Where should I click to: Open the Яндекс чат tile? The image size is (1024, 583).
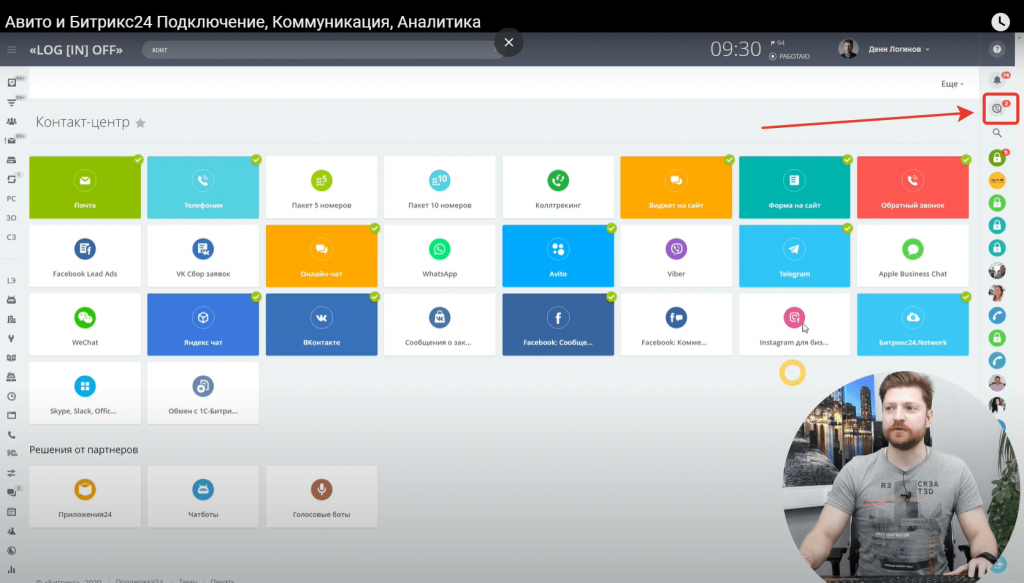(203, 324)
